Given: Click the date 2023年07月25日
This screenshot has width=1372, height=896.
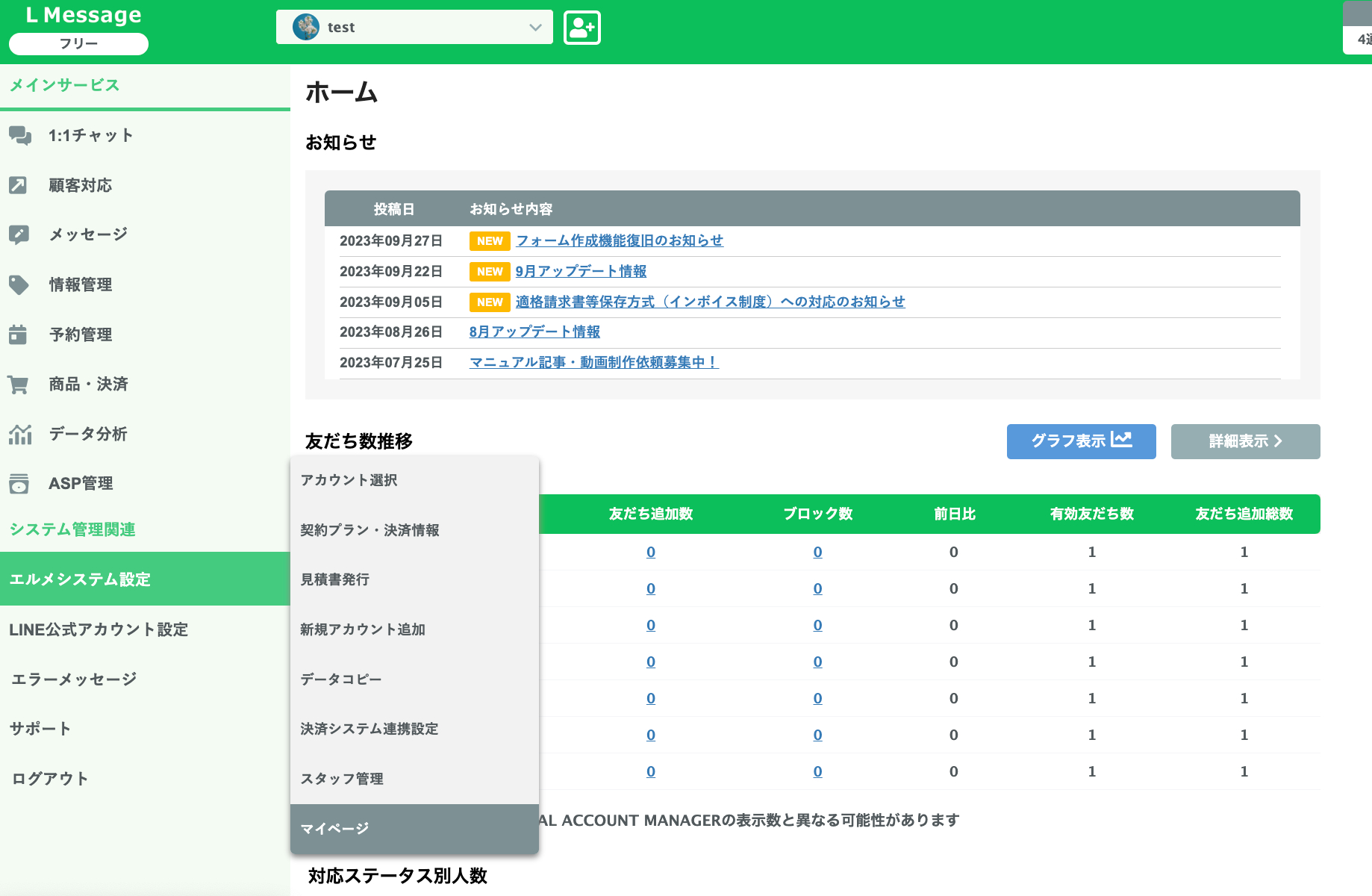Looking at the screenshot, I should tap(391, 362).
